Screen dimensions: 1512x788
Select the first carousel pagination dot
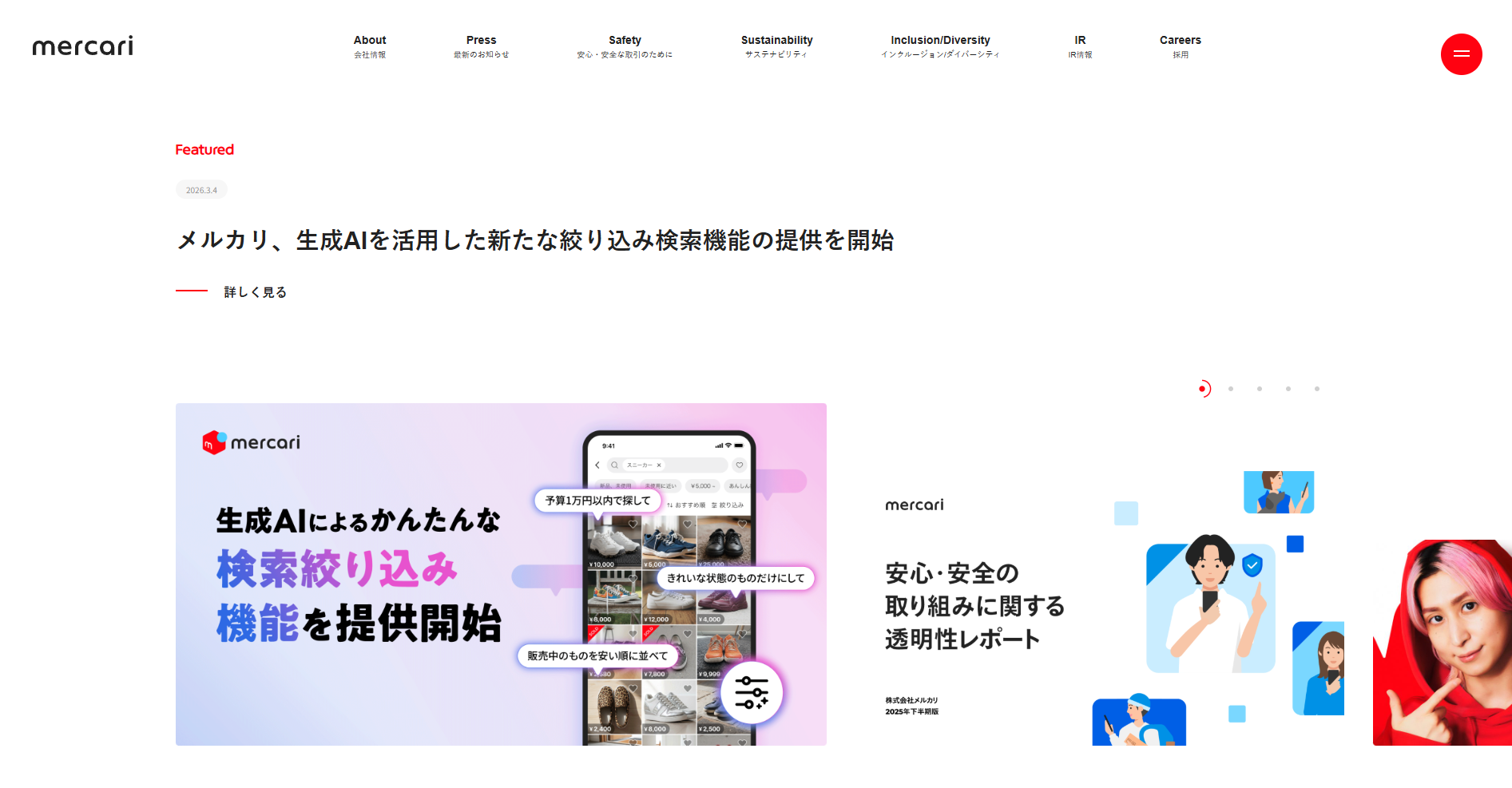click(x=1202, y=389)
